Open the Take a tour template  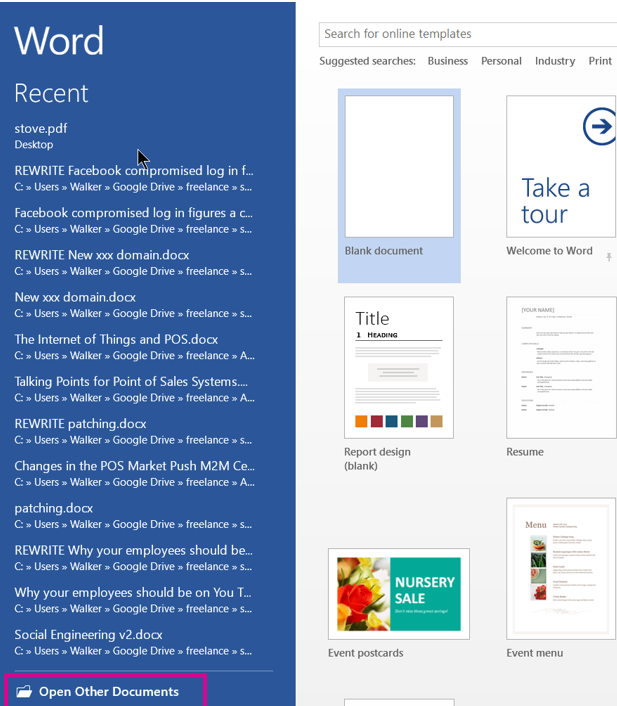pyautogui.click(x=561, y=166)
